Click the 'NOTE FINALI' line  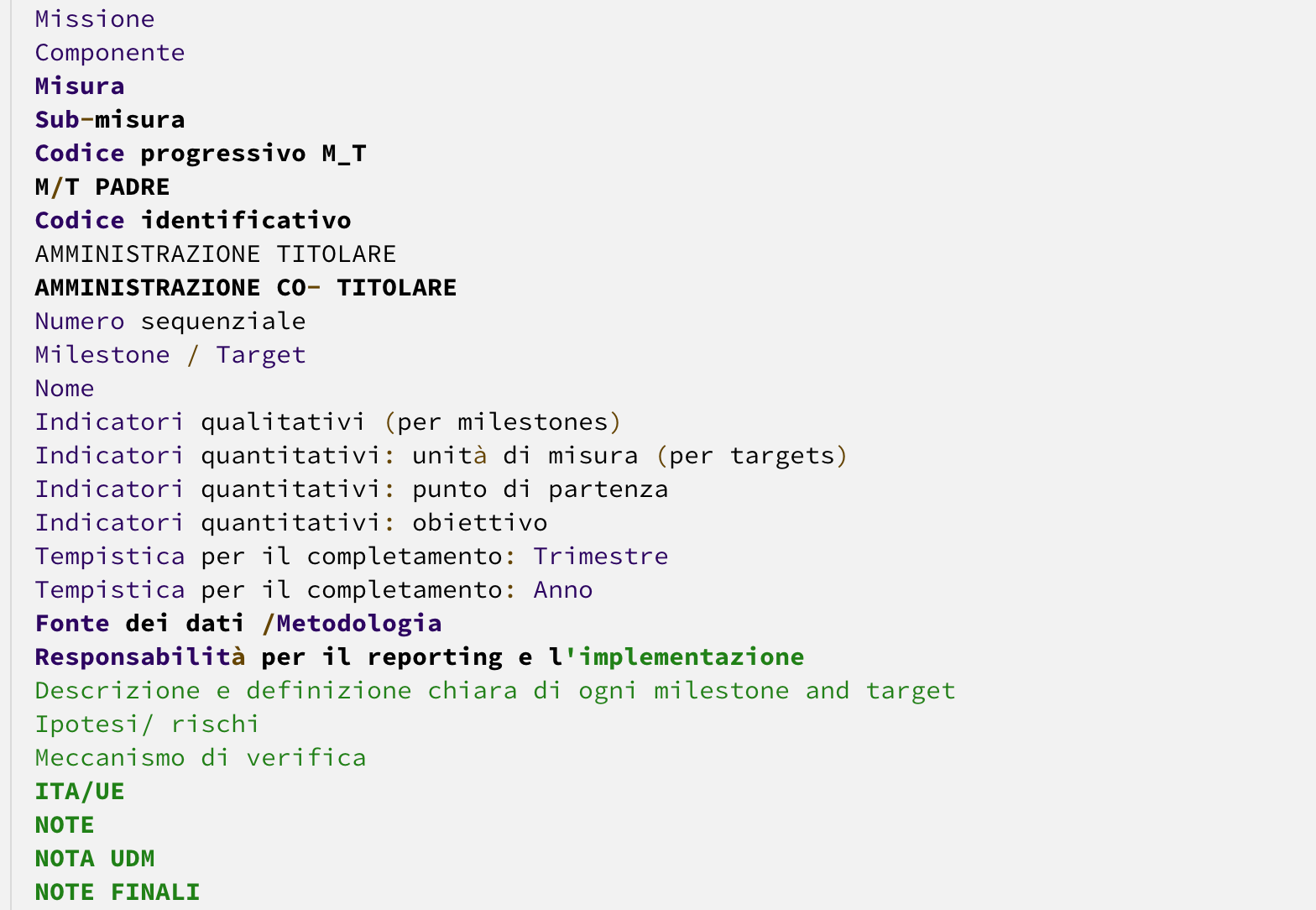117,892
